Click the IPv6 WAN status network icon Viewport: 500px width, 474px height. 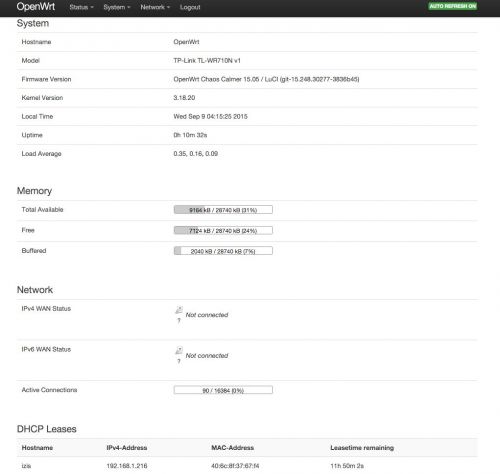coord(179,351)
